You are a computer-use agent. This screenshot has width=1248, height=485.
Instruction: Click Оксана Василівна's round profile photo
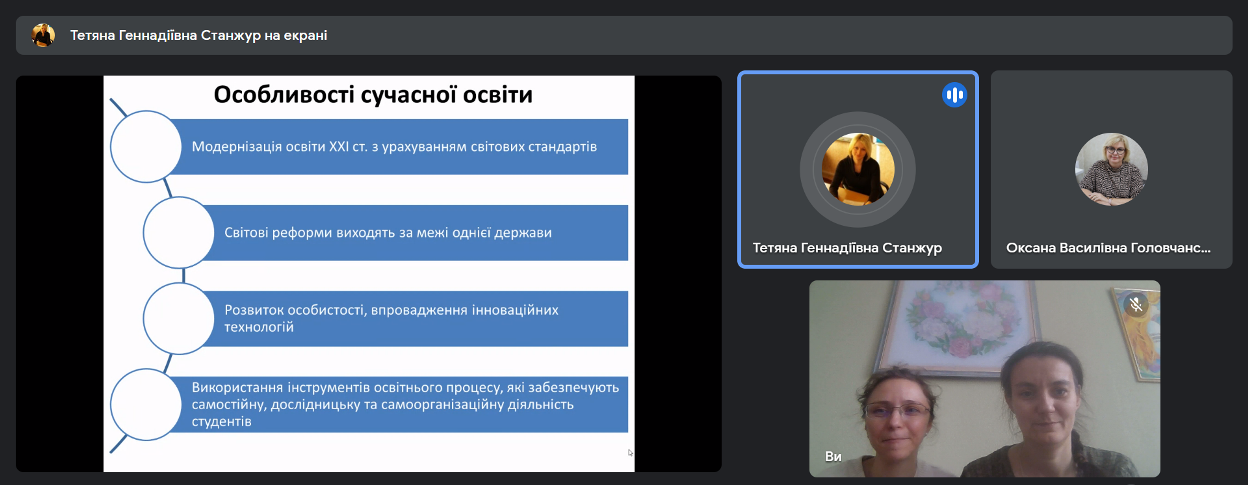coord(1111,169)
